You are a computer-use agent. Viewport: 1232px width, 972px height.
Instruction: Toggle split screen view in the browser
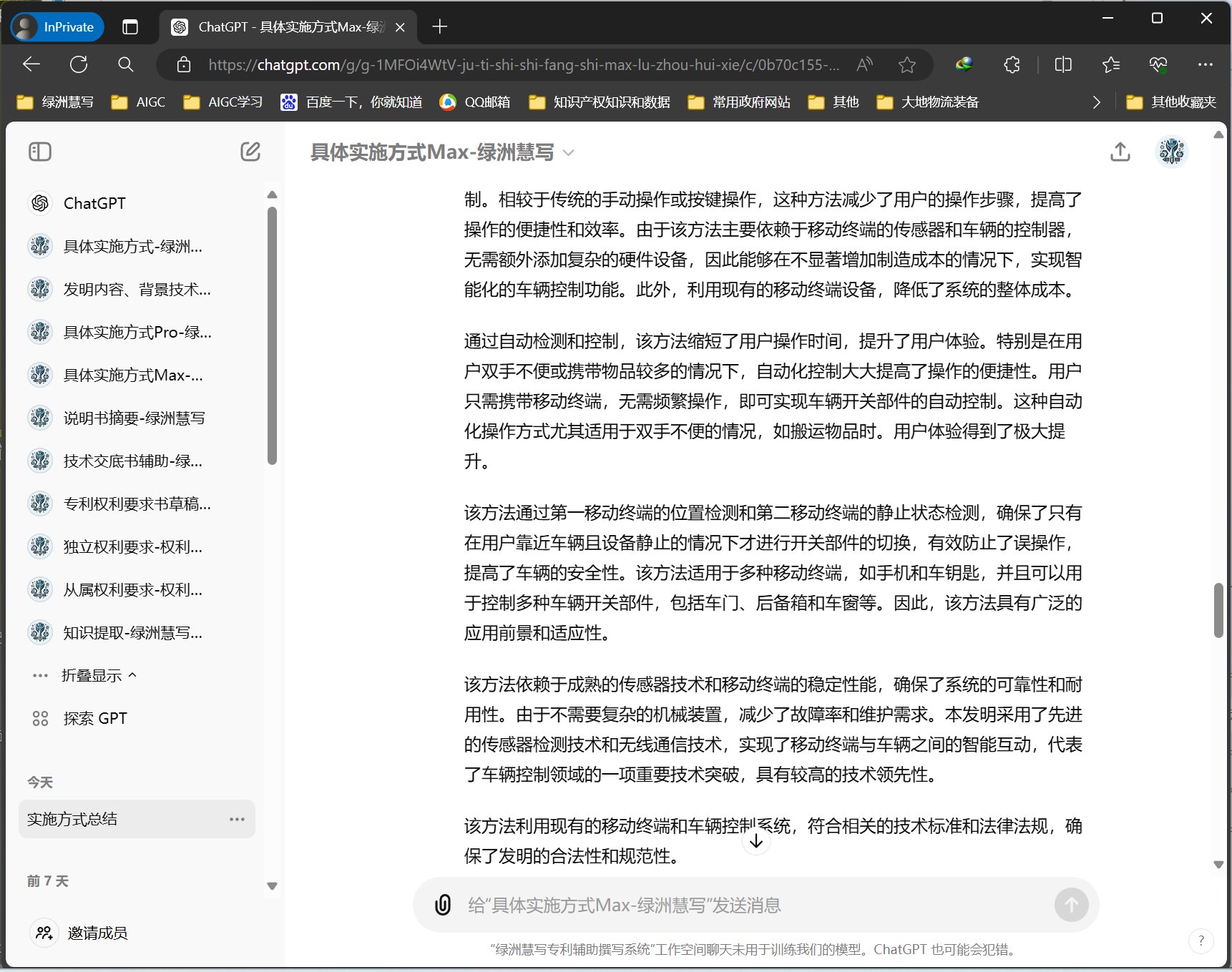point(1063,64)
